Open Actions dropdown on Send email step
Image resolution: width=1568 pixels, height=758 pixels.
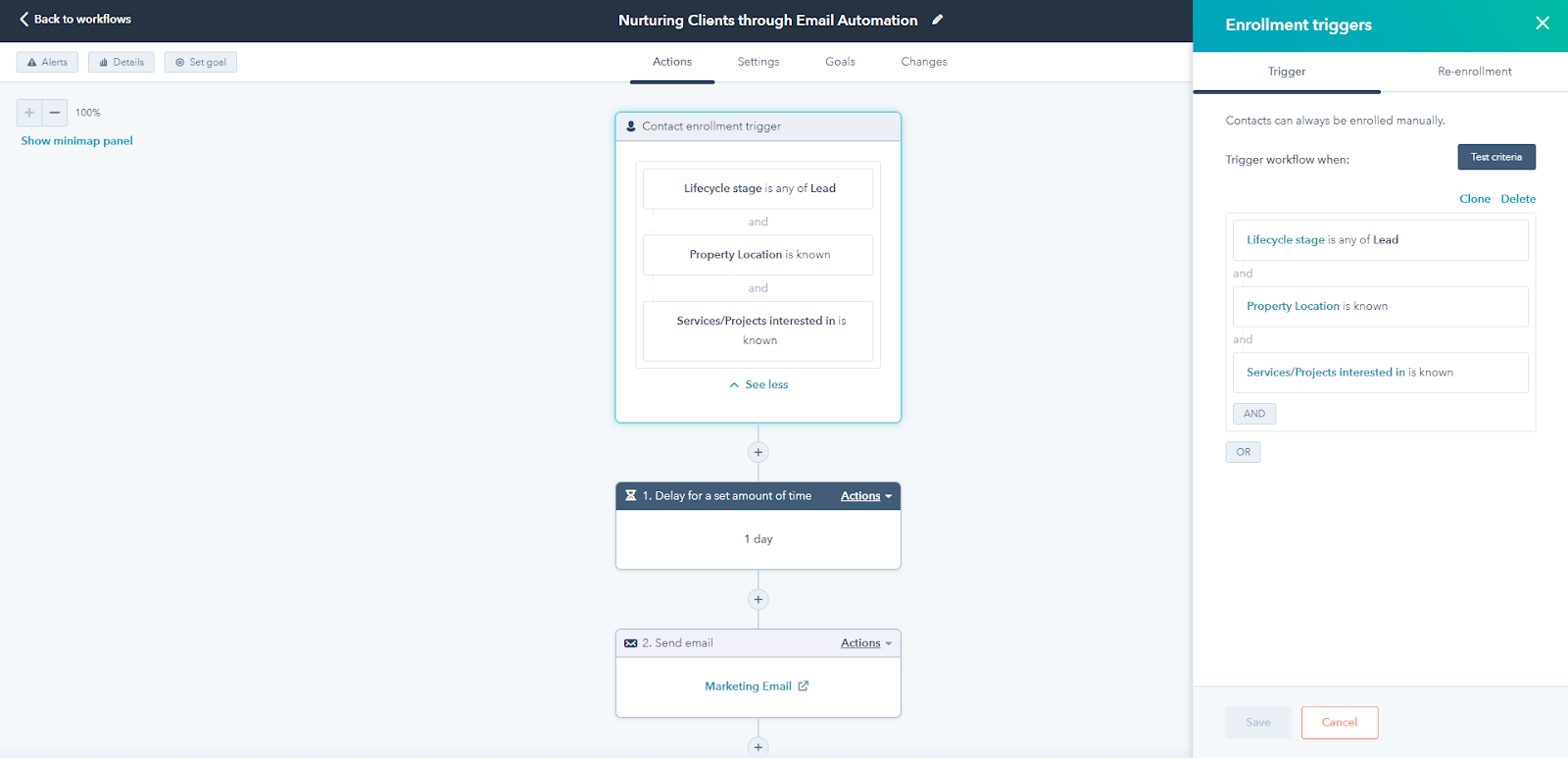(x=865, y=643)
